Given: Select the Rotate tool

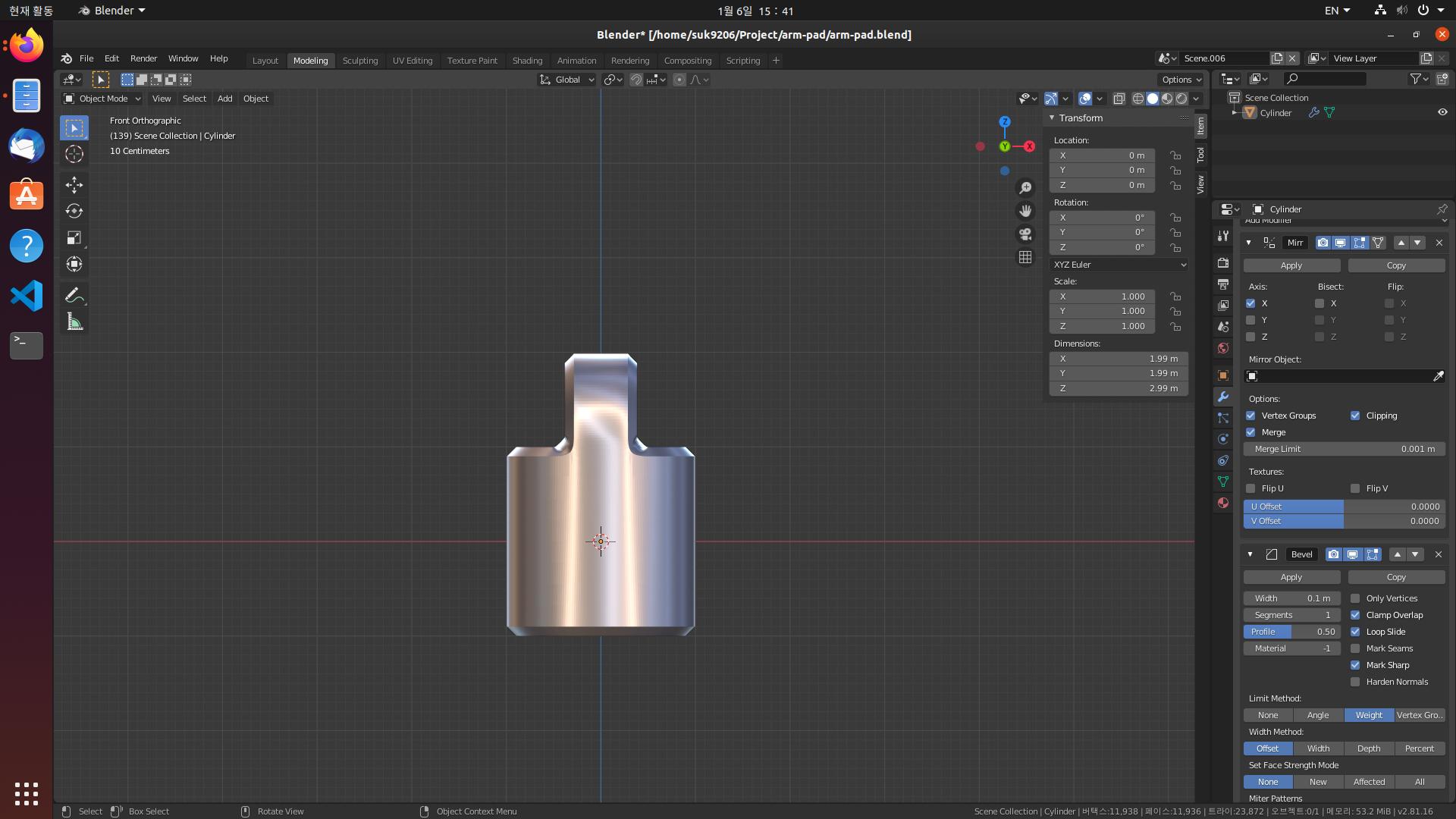Looking at the screenshot, I should (74, 211).
